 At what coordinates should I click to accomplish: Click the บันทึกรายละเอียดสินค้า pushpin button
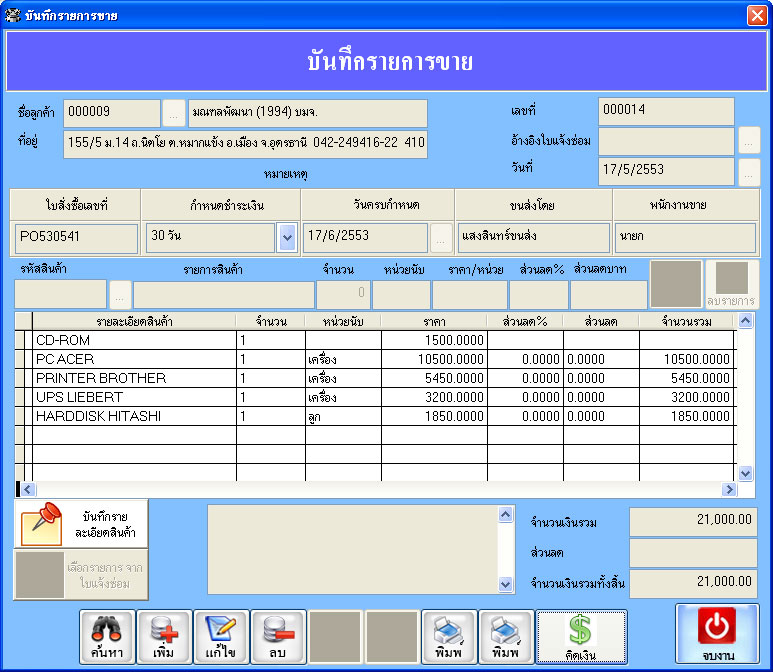[x=81, y=524]
